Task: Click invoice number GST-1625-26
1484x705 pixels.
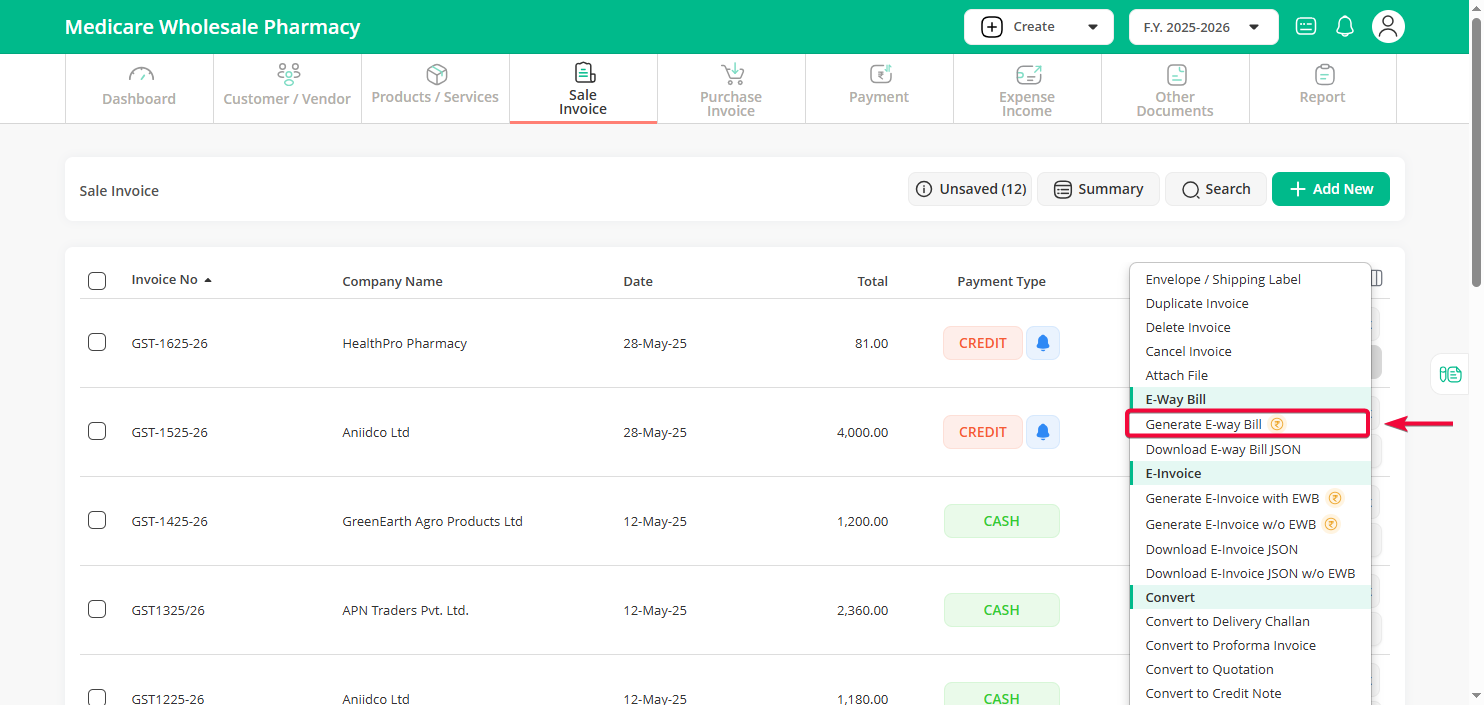Action: click(169, 343)
